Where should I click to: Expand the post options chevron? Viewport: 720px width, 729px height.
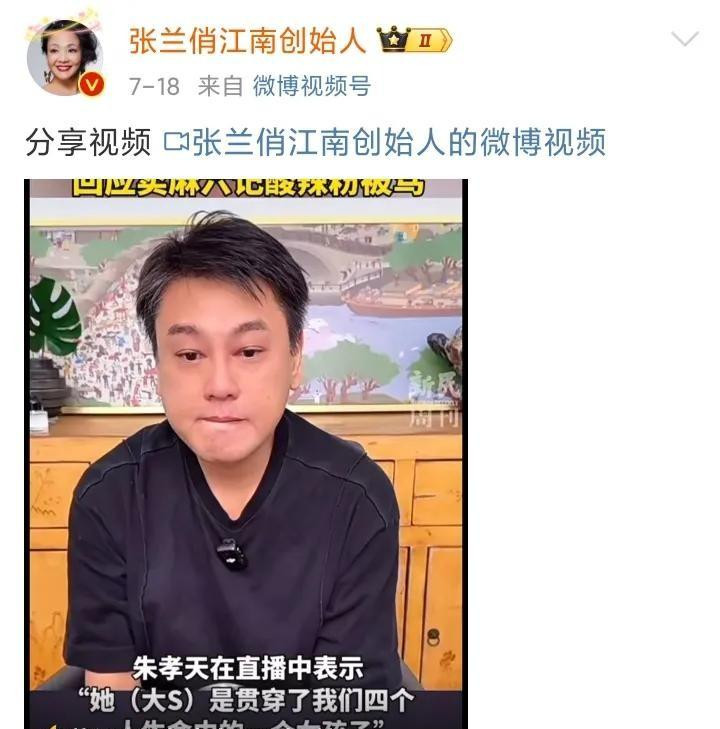[685, 39]
